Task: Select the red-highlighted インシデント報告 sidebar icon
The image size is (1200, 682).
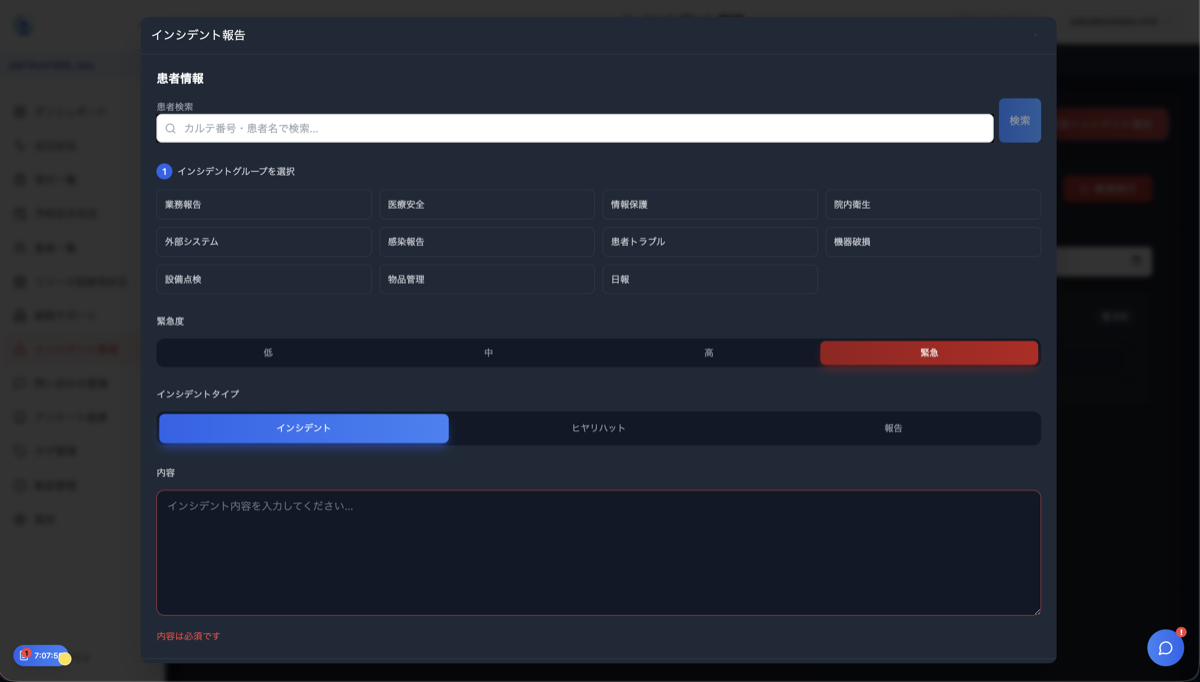Action: click(20, 351)
